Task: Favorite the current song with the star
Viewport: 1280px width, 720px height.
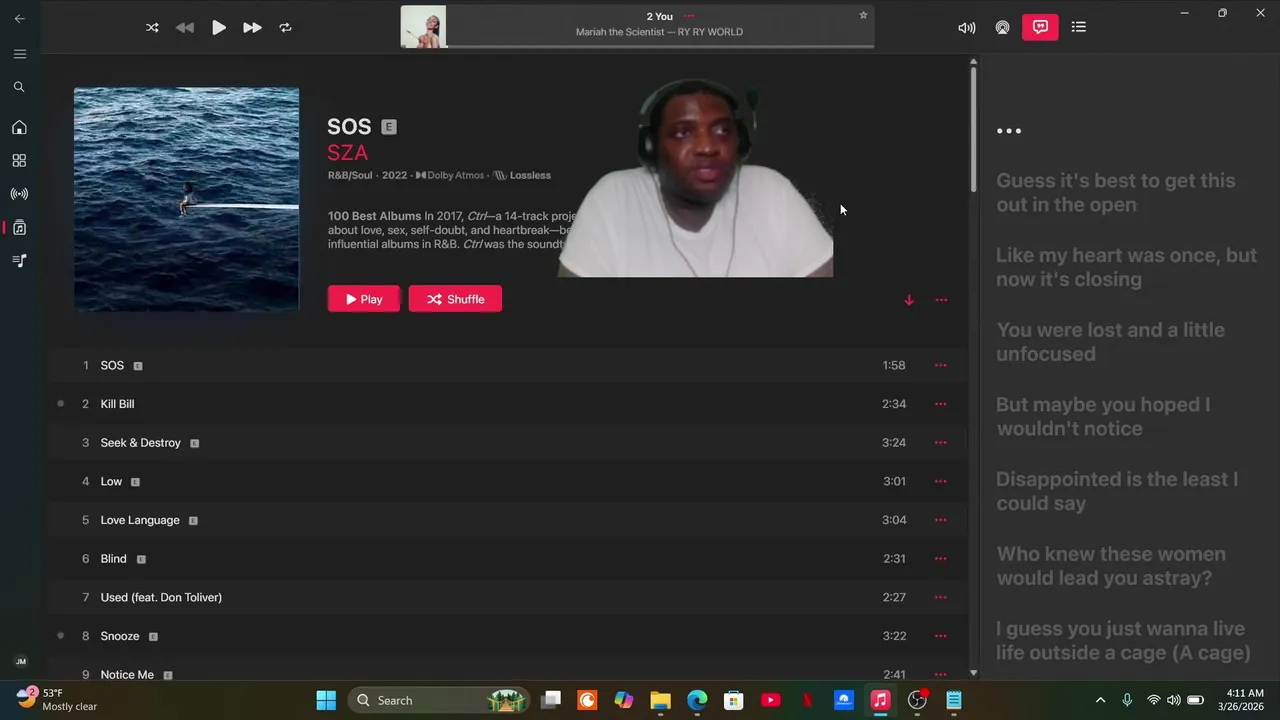Action: coord(863,15)
